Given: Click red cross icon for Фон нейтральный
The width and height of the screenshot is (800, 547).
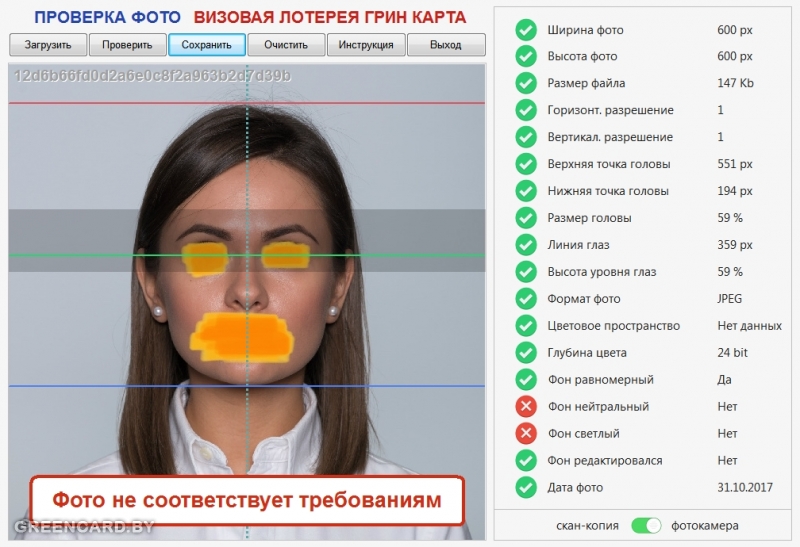Looking at the screenshot, I should point(526,407).
